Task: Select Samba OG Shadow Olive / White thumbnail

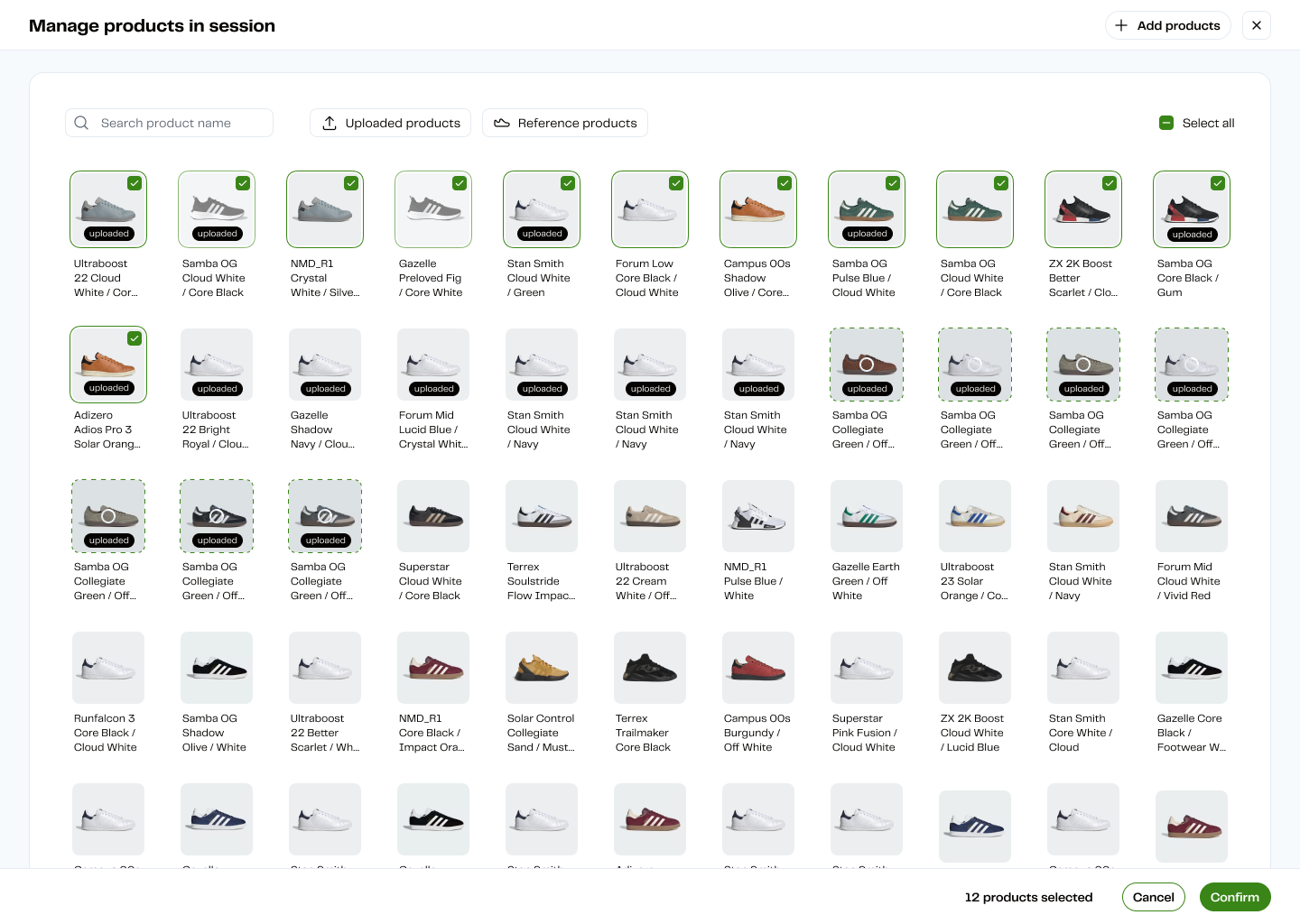Action: click(217, 668)
